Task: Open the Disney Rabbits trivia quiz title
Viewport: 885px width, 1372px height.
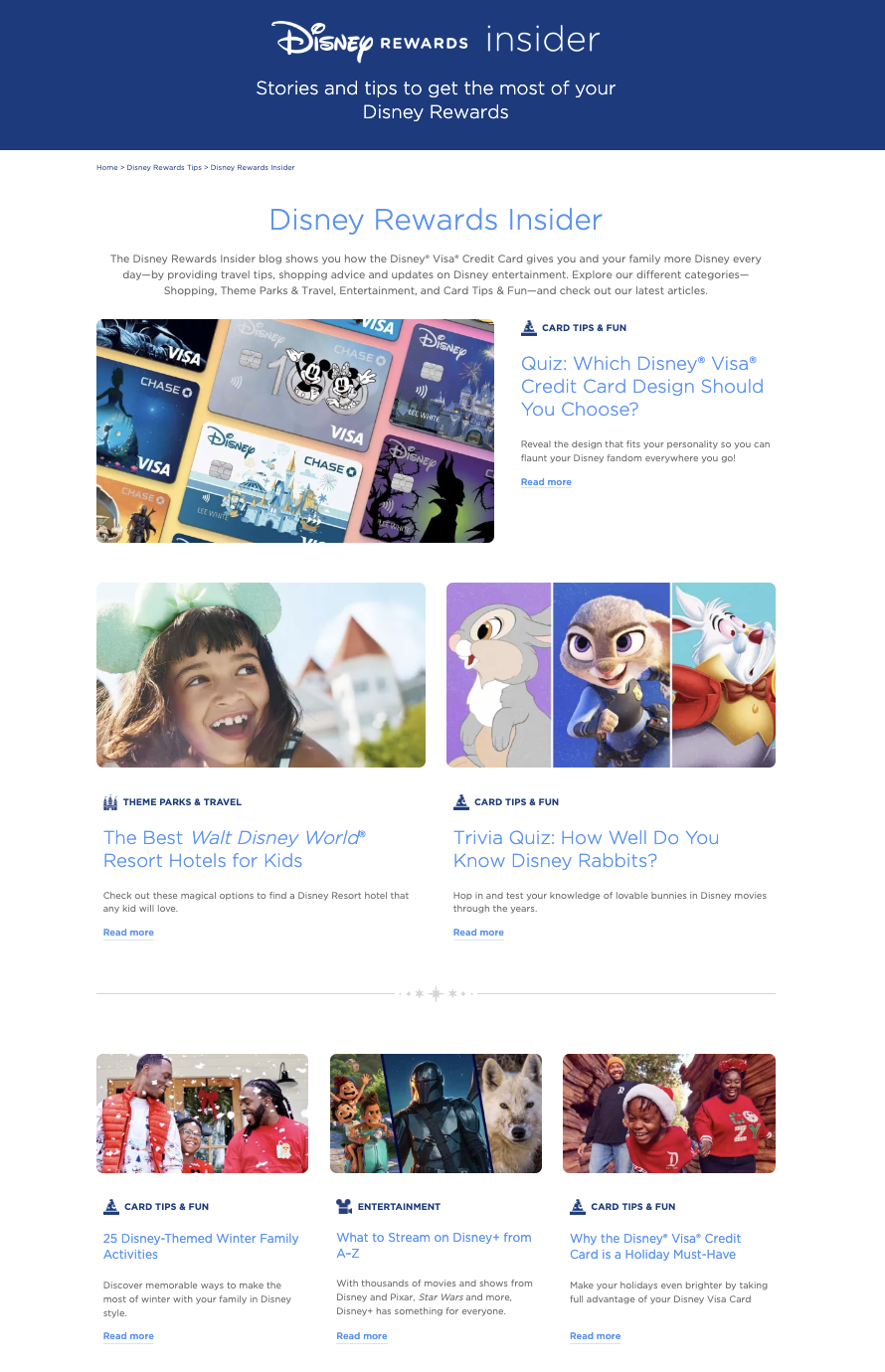Action: click(x=586, y=849)
